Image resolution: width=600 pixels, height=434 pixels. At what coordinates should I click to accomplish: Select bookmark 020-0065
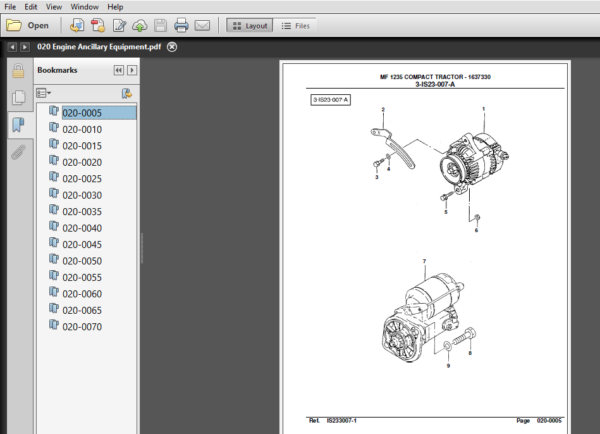point(82,310)
